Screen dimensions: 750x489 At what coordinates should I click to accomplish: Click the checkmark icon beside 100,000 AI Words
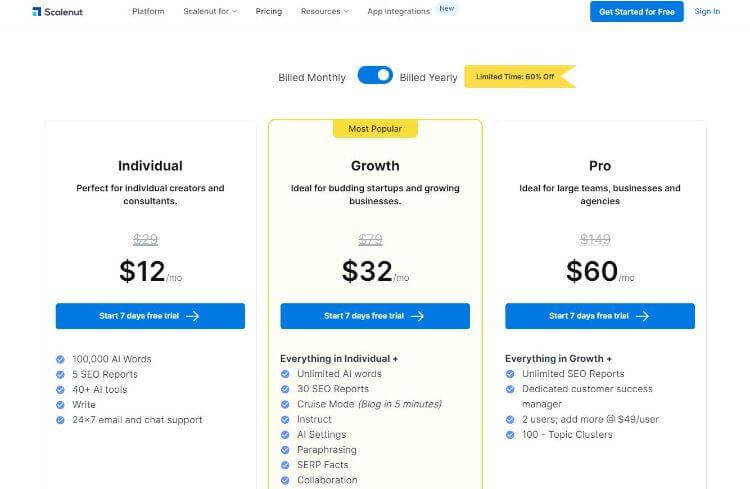[60, 358]
